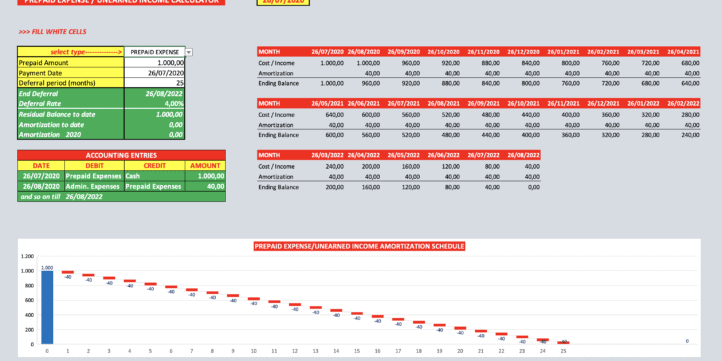Click the PREPAID EXPENSE type selection cell
The height and width of the screenshot is (361, 722).
click(x=155, y=52)
